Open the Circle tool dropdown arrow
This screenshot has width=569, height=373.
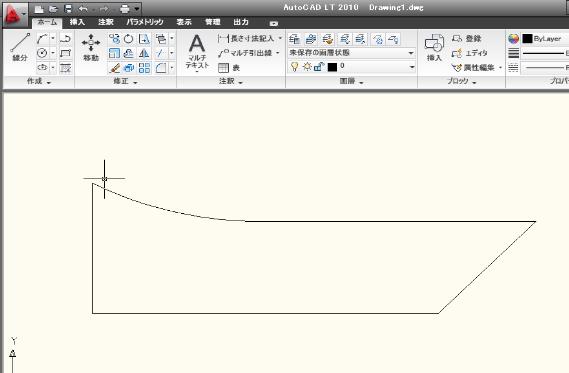[x=53, y=53]
